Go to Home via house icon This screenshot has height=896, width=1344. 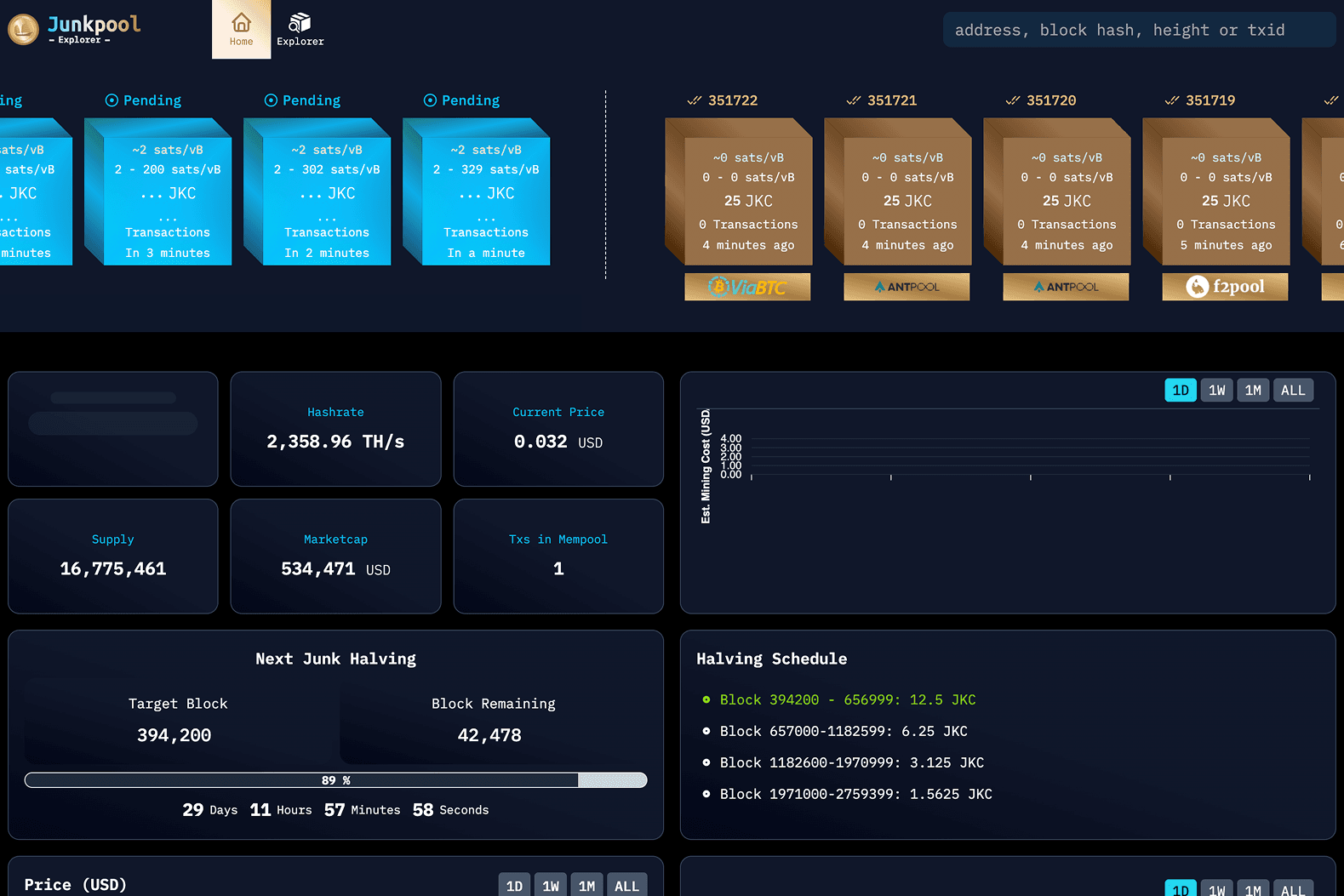tap(241, 23)
